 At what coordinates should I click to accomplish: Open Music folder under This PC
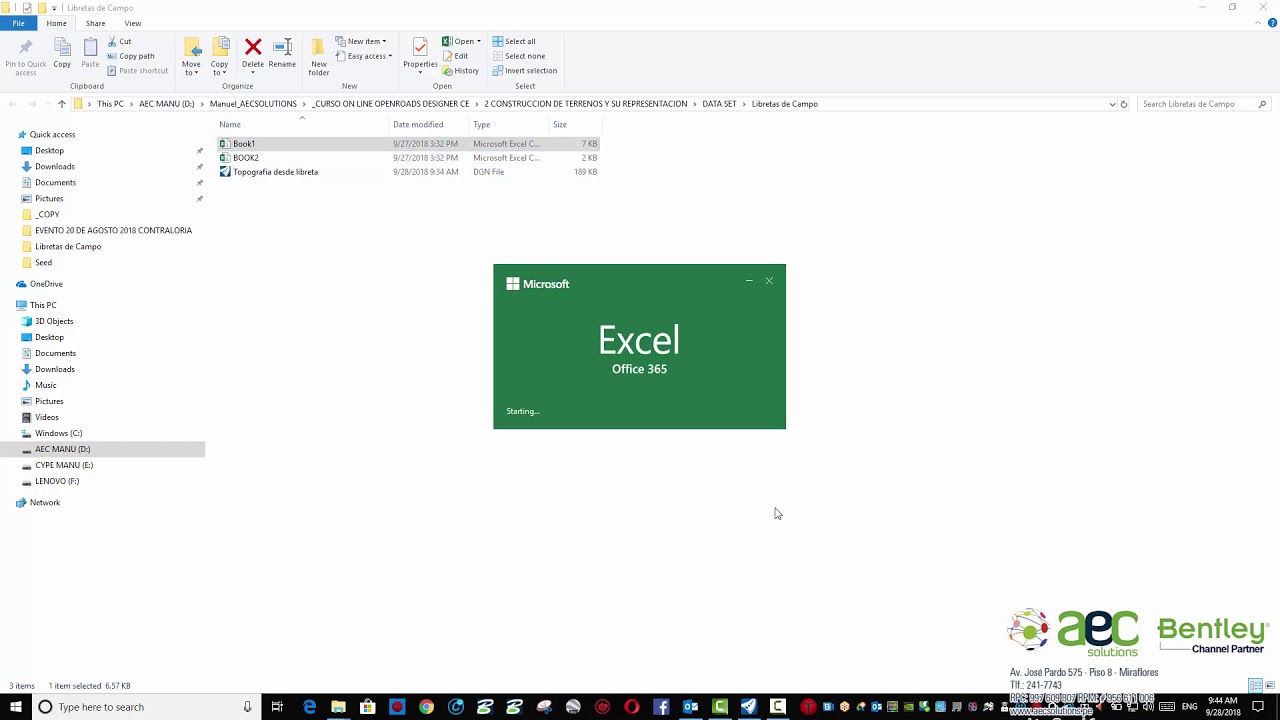point(45,385)
